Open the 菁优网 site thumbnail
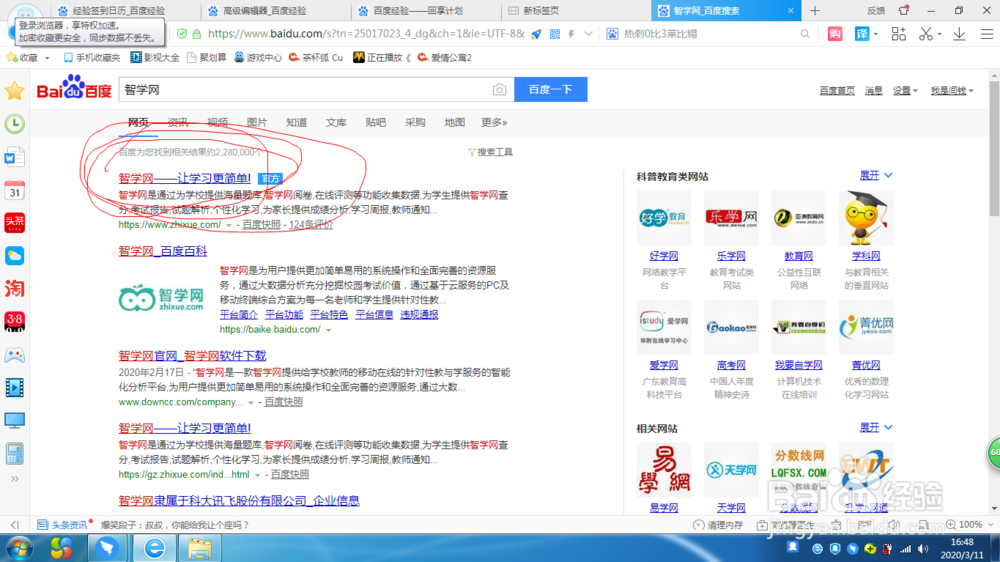The image size is (1000, 562). [x=865, y=327]
